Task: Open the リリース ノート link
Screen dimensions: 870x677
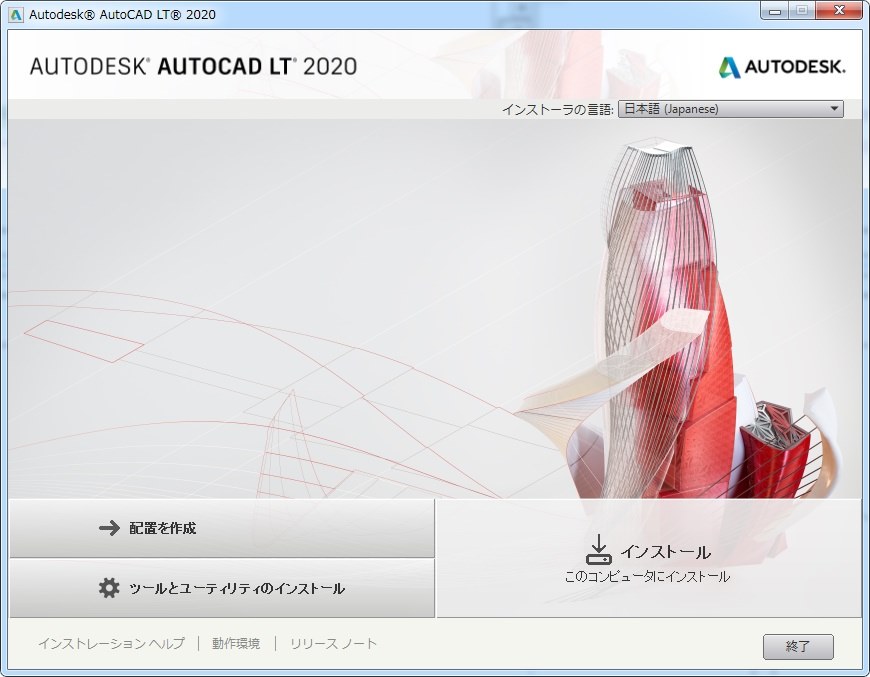Action: pos(333,644)
